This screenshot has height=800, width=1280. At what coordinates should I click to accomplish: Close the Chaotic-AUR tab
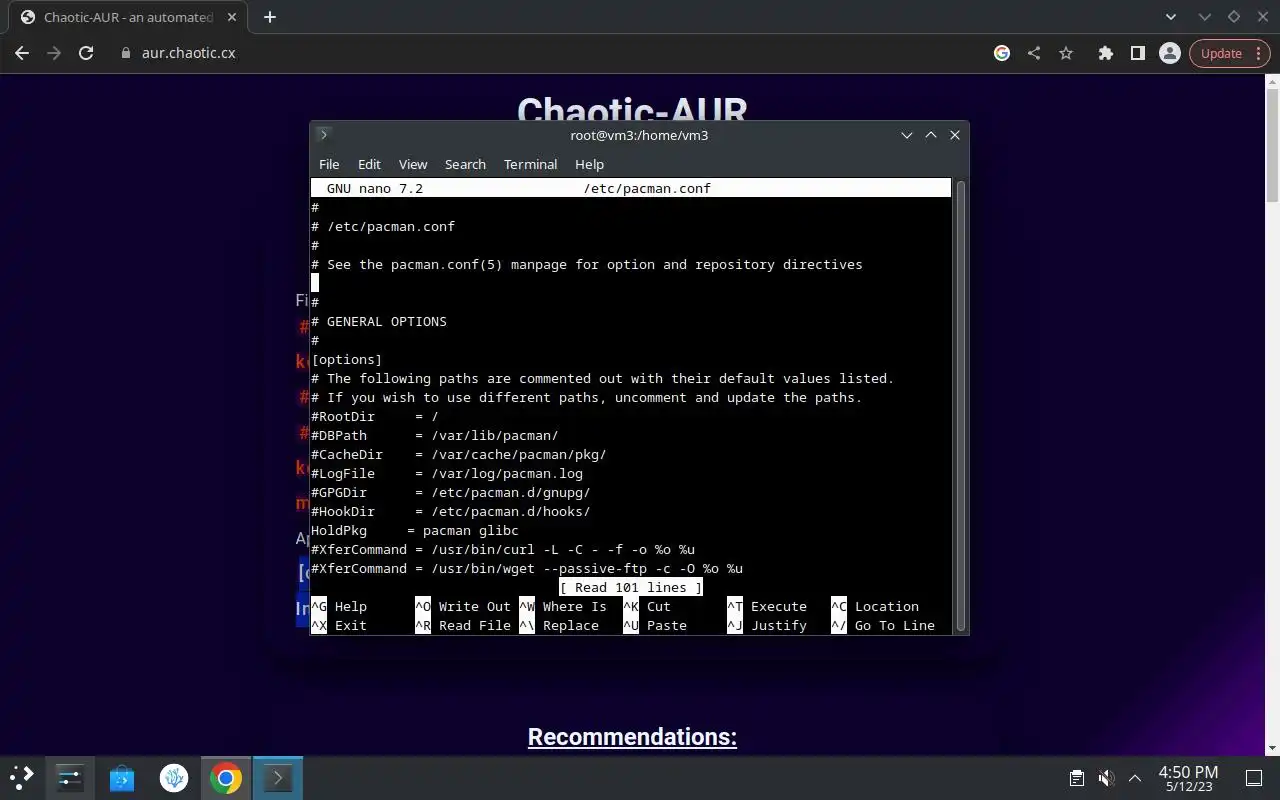pos(233,17)
